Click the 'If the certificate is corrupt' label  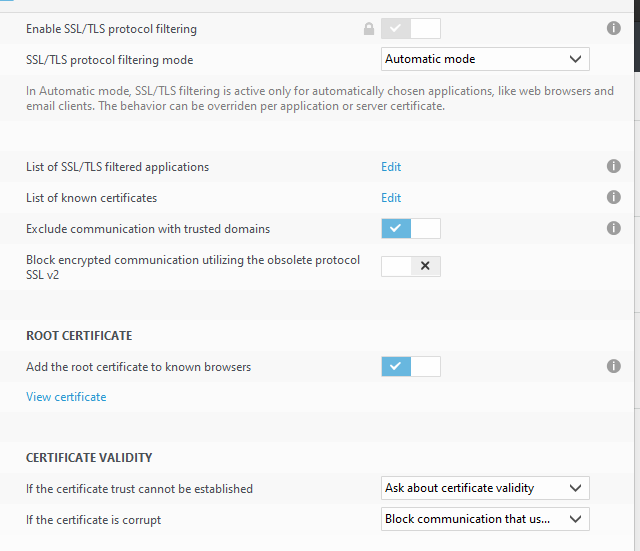93,520
